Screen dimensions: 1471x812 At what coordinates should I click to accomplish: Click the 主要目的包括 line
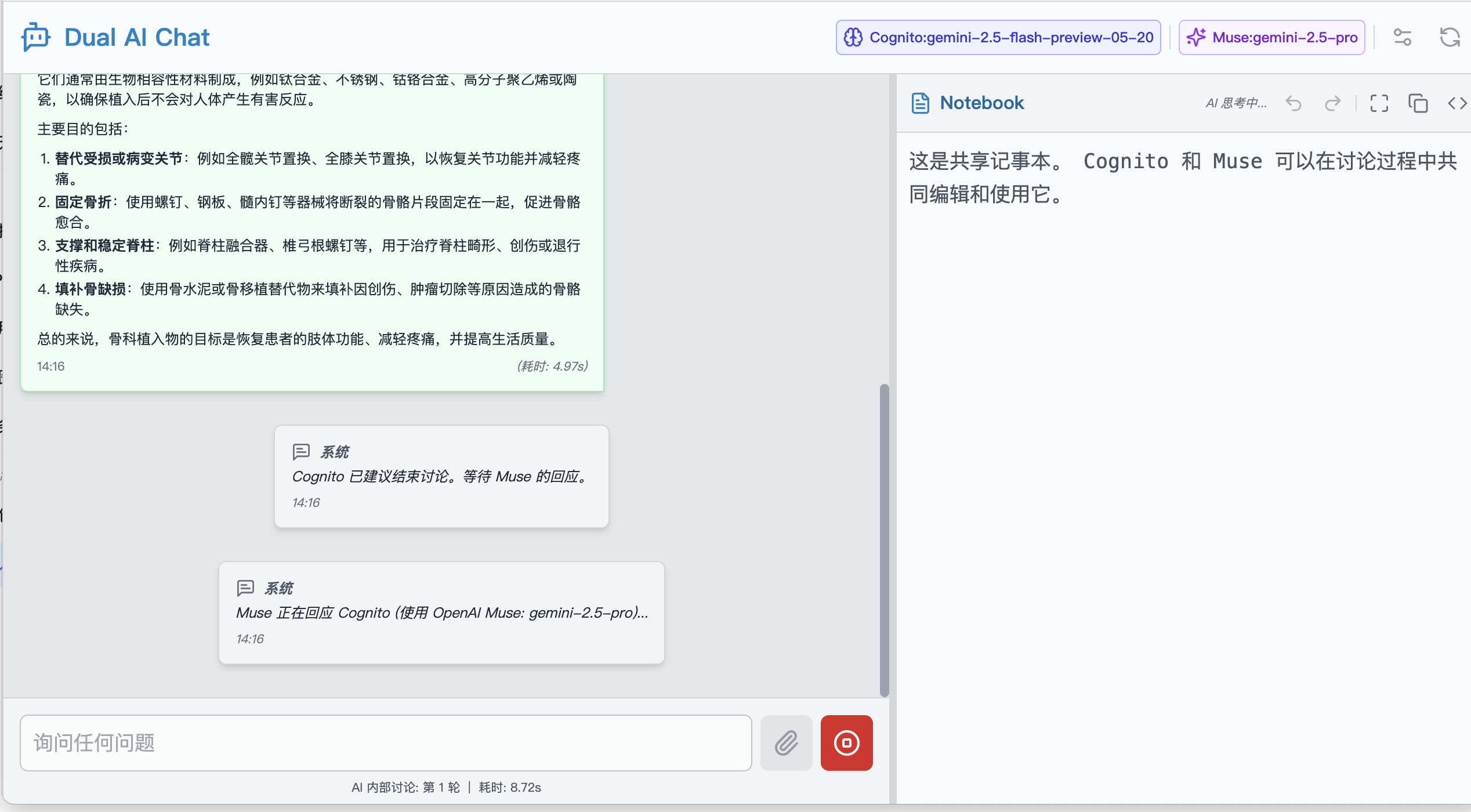click(x=83, y=129)
